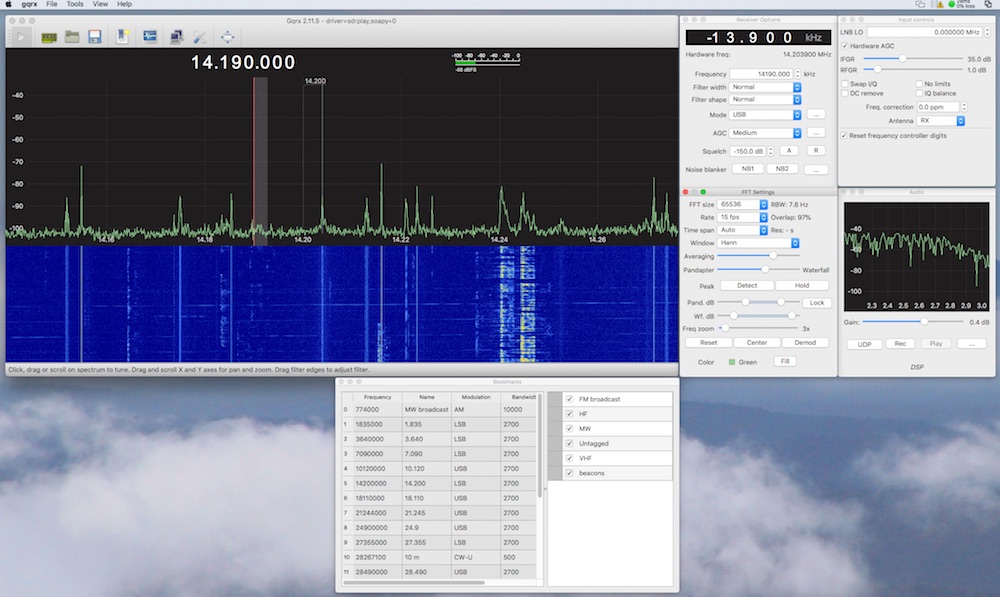Open Window dropdown showing Hann
1000x597 pixels.
(x=758, y=243)
